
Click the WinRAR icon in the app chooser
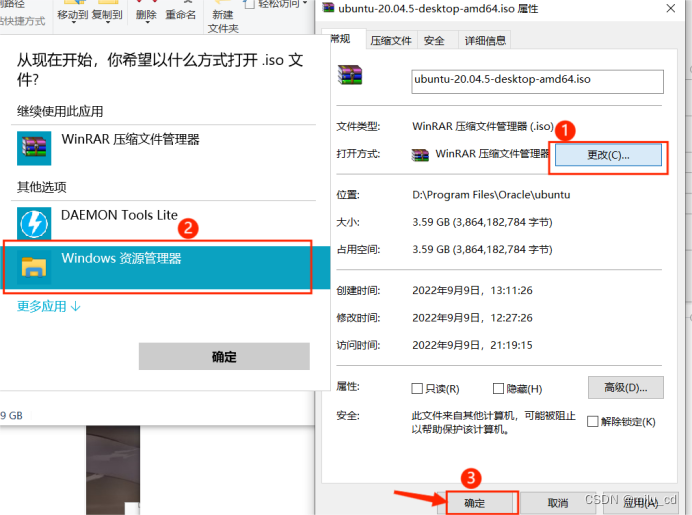pos(34,148)
